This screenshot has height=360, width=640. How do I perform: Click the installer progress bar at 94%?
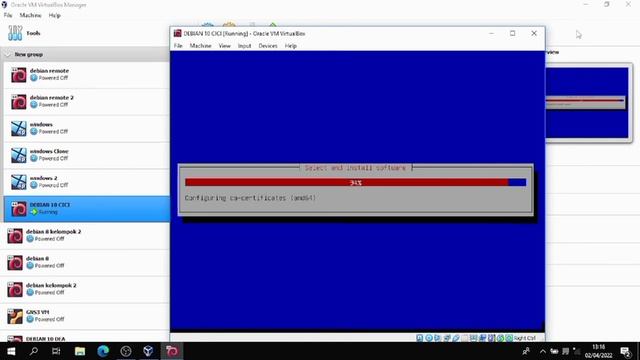(356, 182)
